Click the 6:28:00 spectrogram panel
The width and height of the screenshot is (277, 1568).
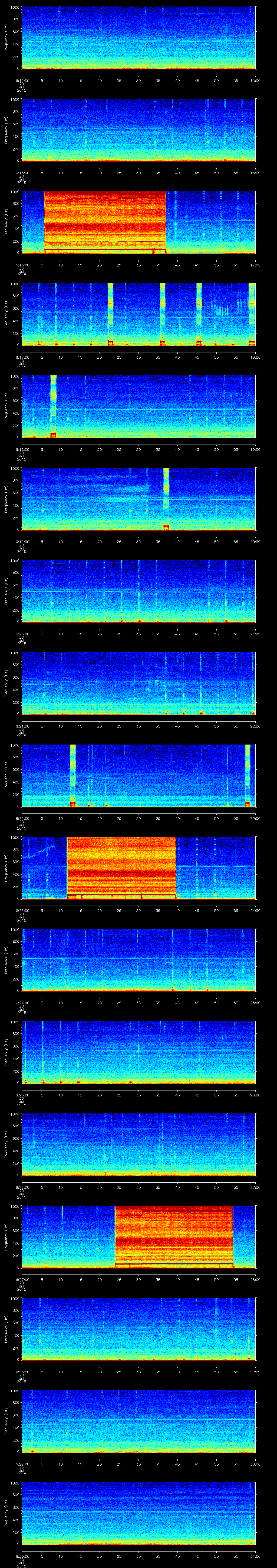(138, 1329)
